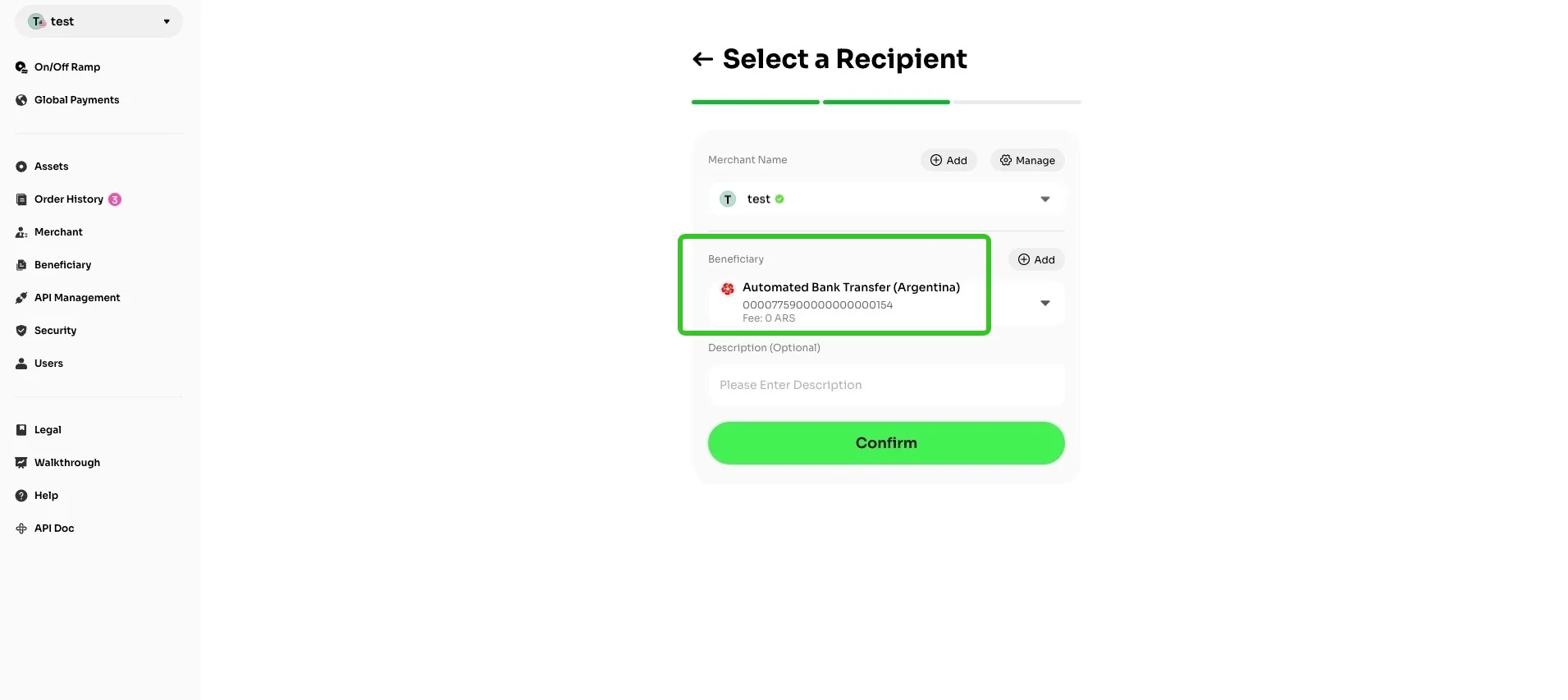
Task: Open the Help question mark icon
Action: [21, 496]
